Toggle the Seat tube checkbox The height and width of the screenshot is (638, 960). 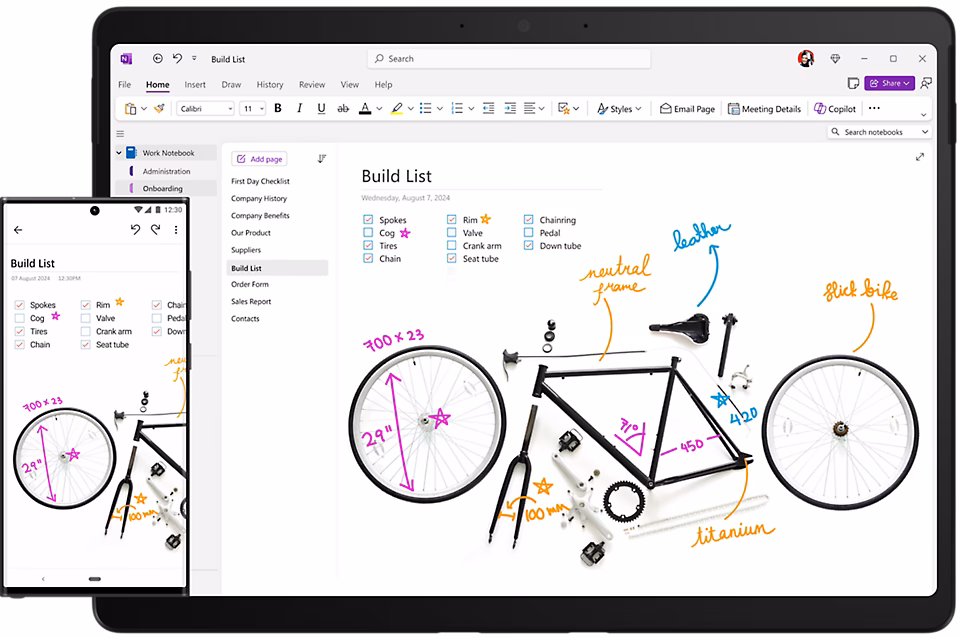452,258
